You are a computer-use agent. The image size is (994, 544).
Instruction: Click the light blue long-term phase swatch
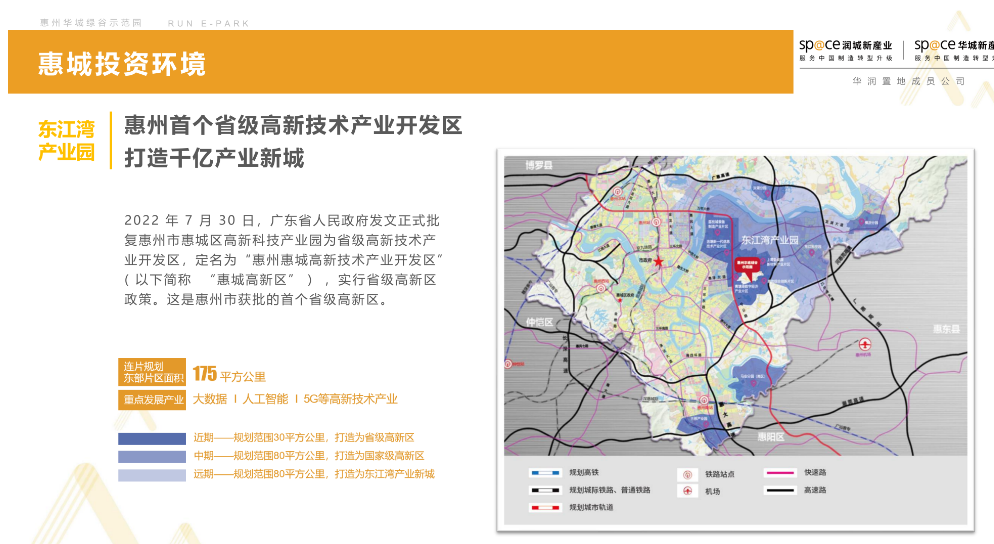[x=152, y=475]
